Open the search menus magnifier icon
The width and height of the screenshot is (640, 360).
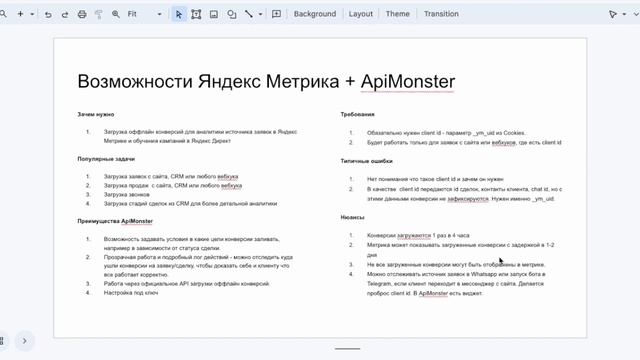point(3,14)
